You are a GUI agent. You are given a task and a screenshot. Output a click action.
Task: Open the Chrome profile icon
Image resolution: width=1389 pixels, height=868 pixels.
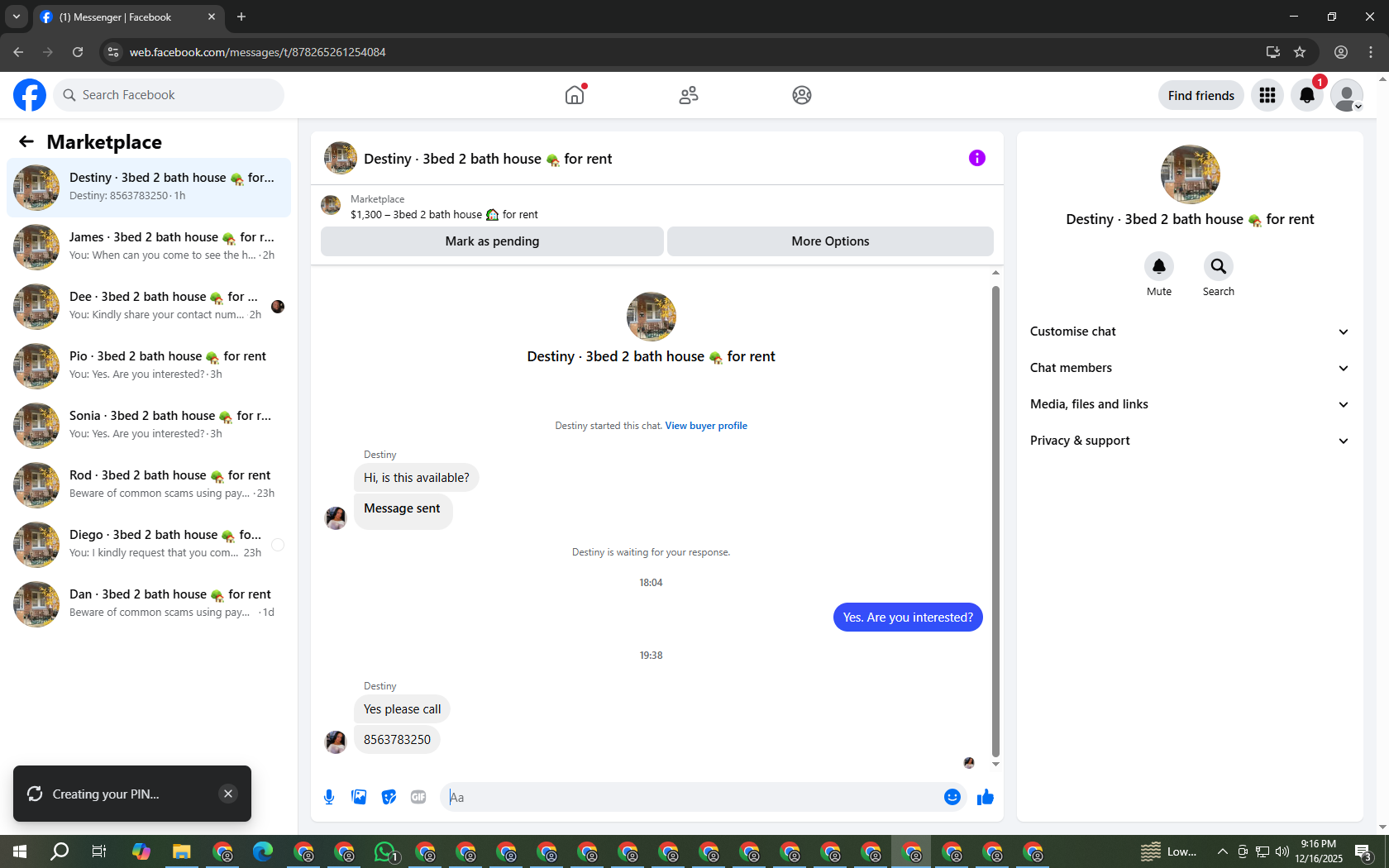click(x=1341, y=52)
